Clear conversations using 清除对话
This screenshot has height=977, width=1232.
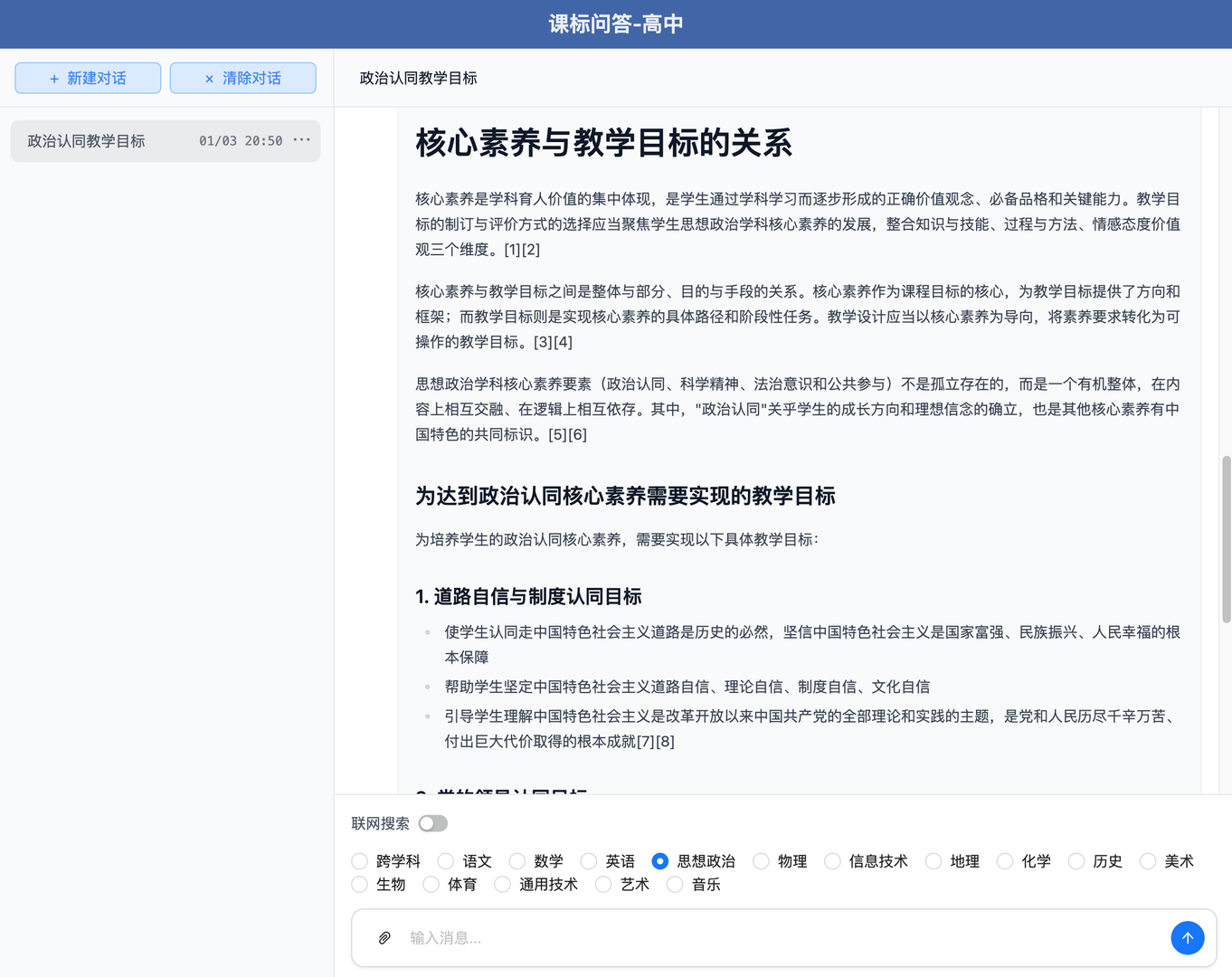242,78
